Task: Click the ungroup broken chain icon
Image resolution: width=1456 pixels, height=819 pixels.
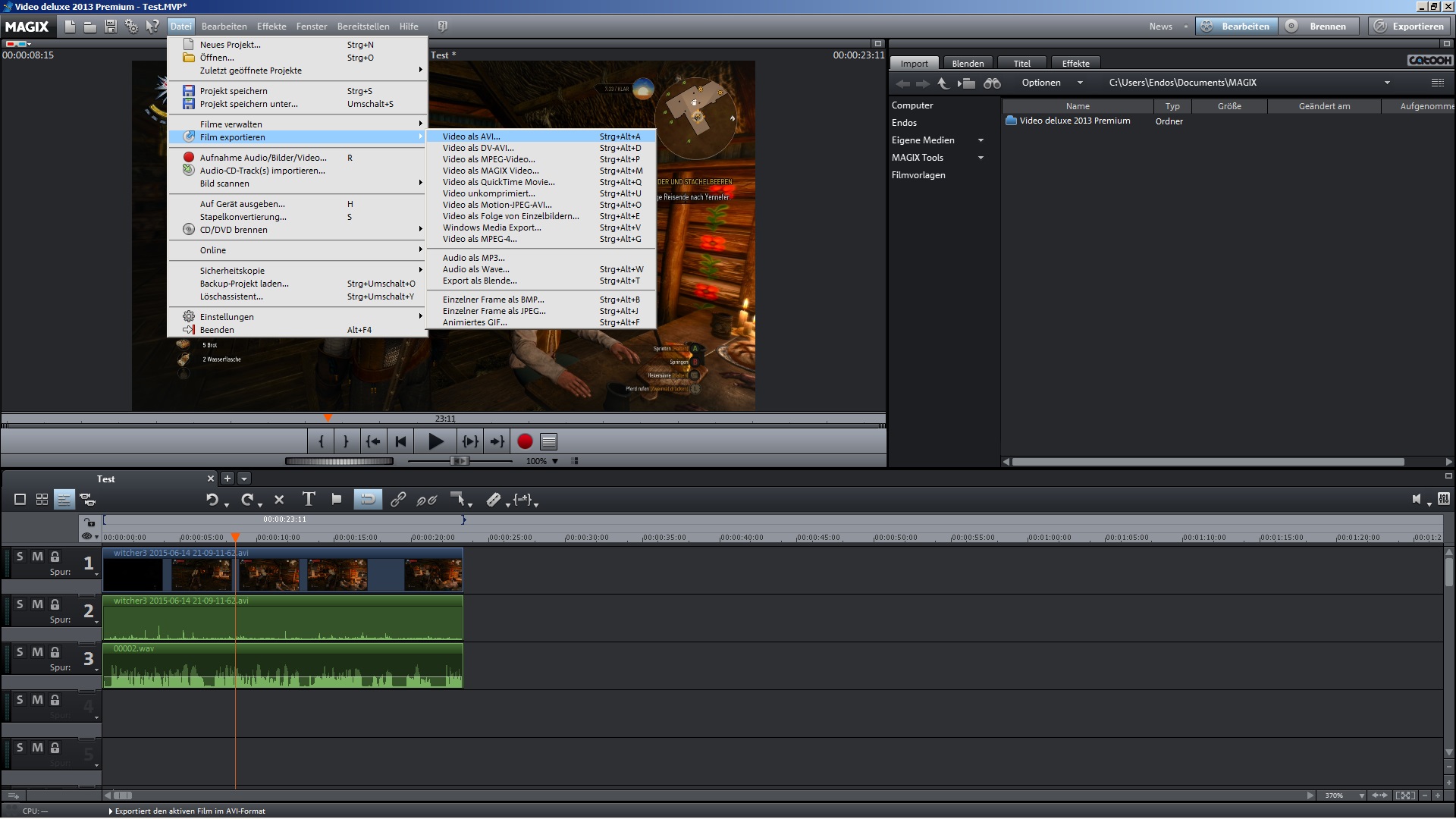Action: tap(427, 500)
